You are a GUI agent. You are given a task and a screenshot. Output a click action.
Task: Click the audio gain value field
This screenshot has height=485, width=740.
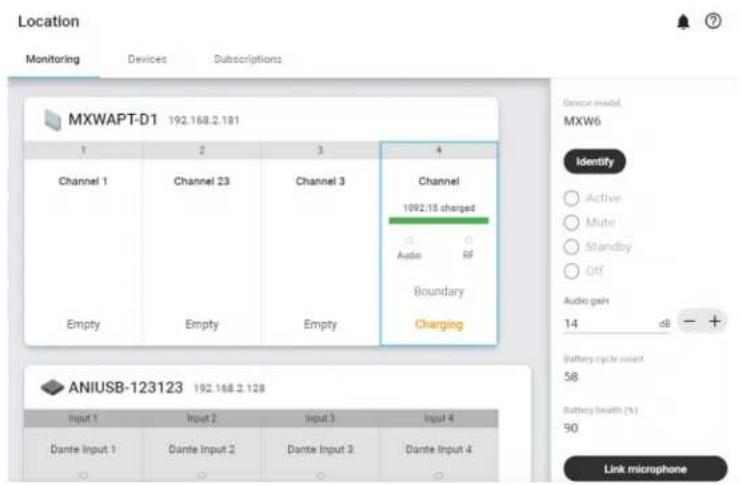pyautogui.click(x=617, y=324)
